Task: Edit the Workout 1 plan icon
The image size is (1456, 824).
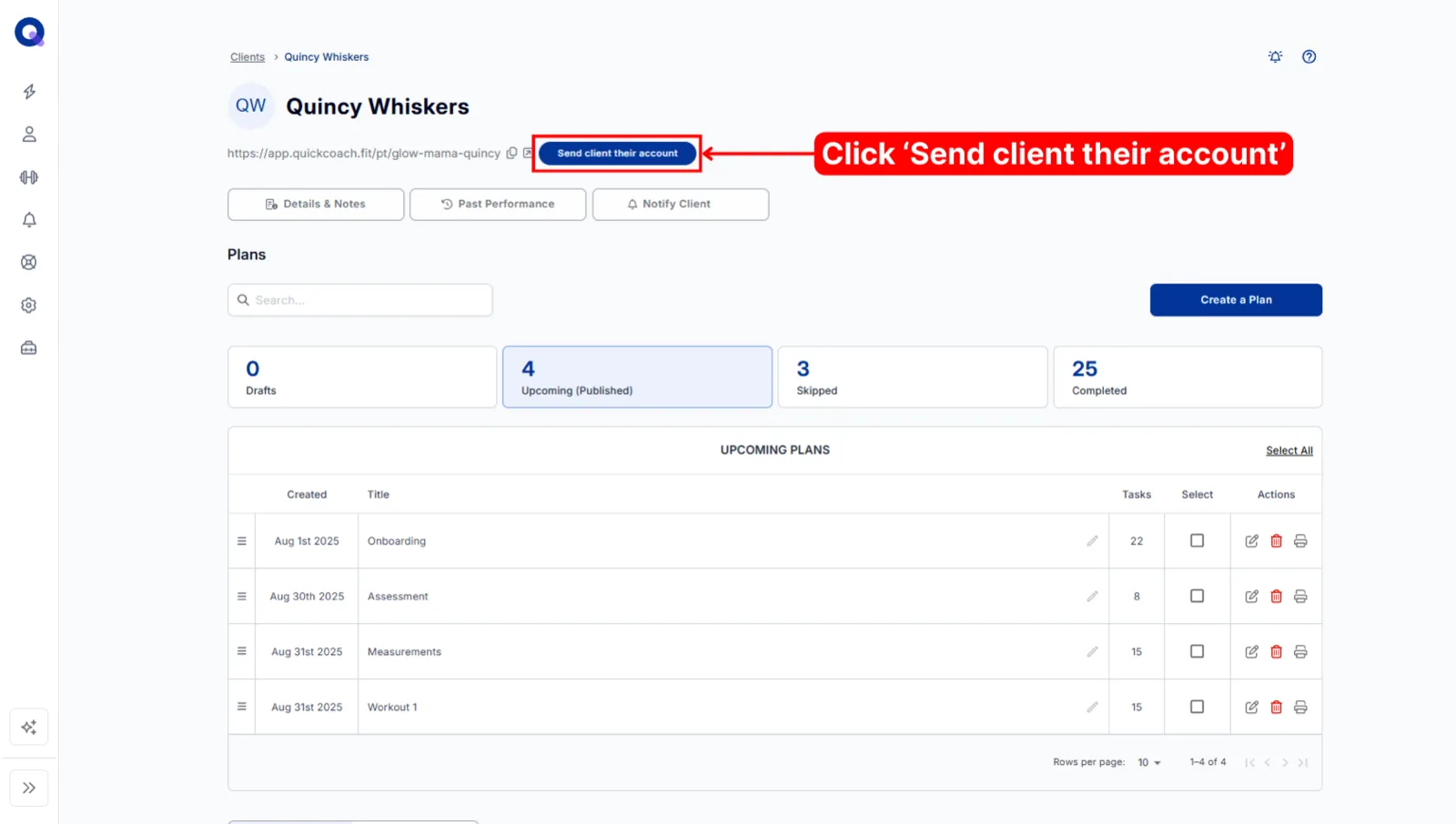Action: pyautogui.click(x=1252, y=708)
